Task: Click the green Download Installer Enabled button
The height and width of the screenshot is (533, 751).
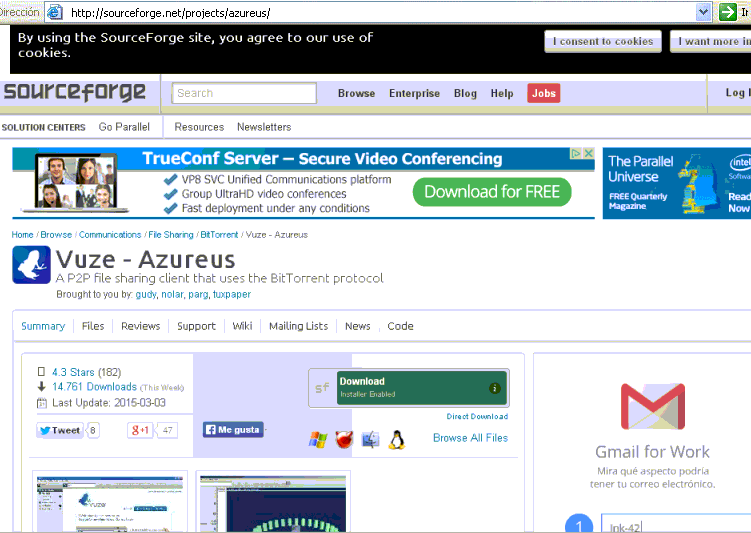Action: coord(422,387)
